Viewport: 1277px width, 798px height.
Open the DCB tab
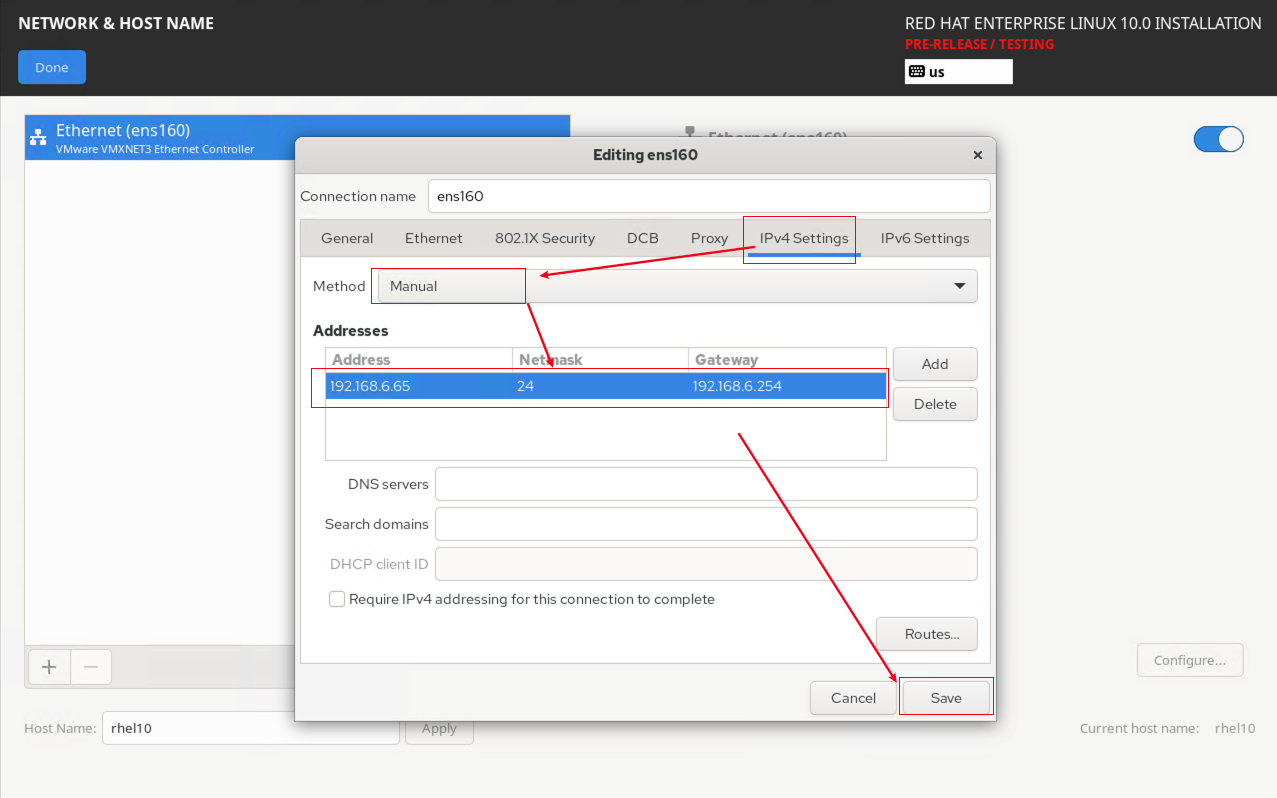(643, 238)
